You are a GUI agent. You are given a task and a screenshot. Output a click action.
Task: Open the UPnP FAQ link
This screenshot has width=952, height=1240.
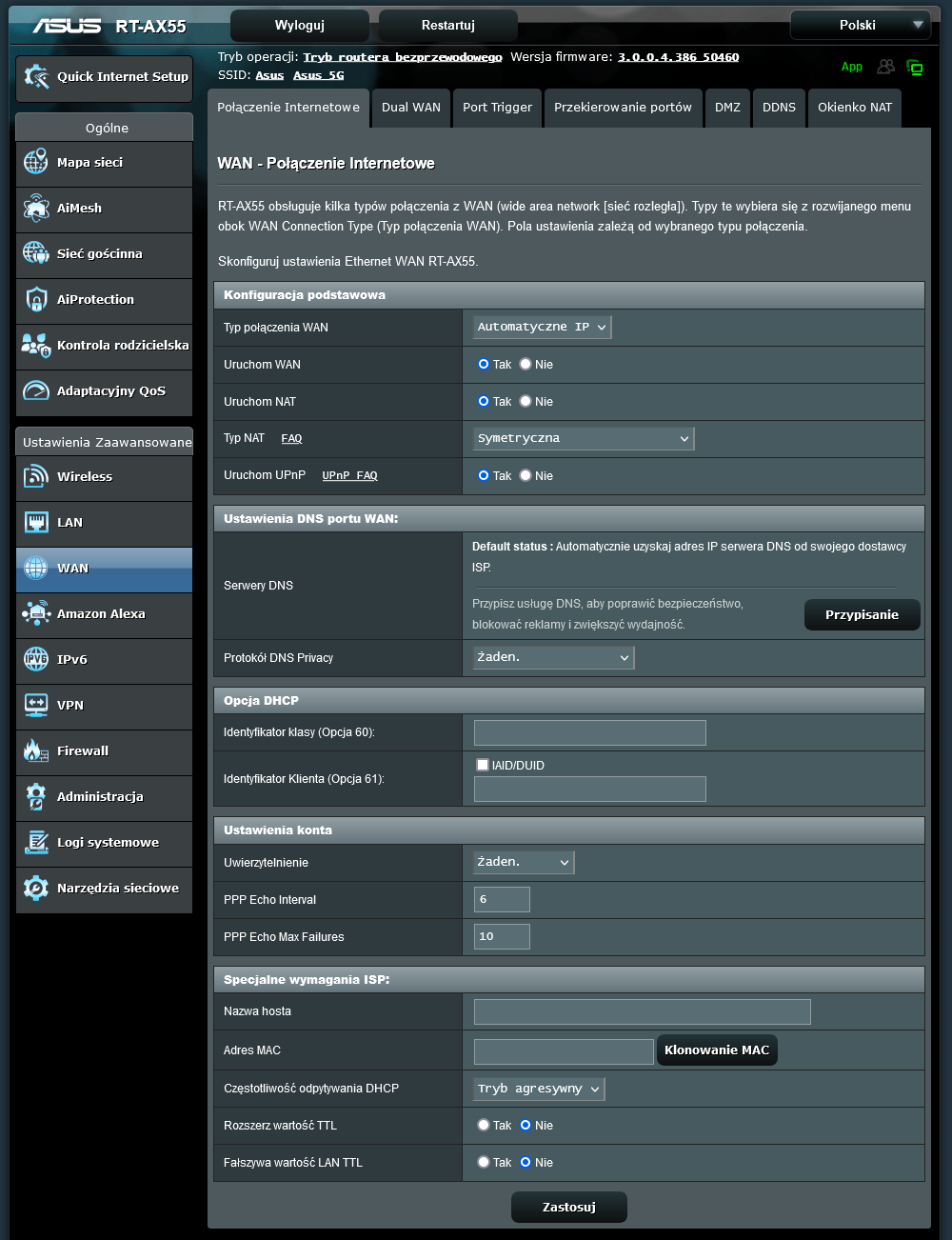pyautogui.click(x=349, y=475)
